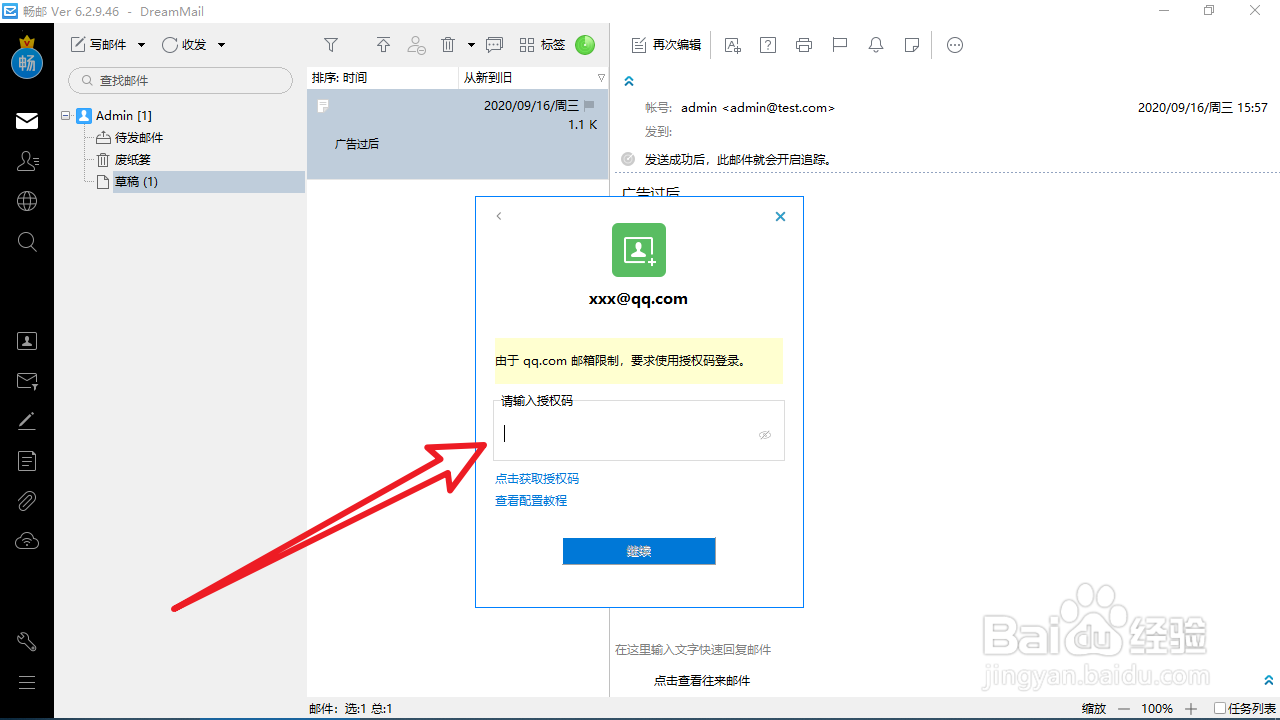Collapse the email header double chevron
The width and height of the screenshot is (1280, 720).
click(629, 81)
